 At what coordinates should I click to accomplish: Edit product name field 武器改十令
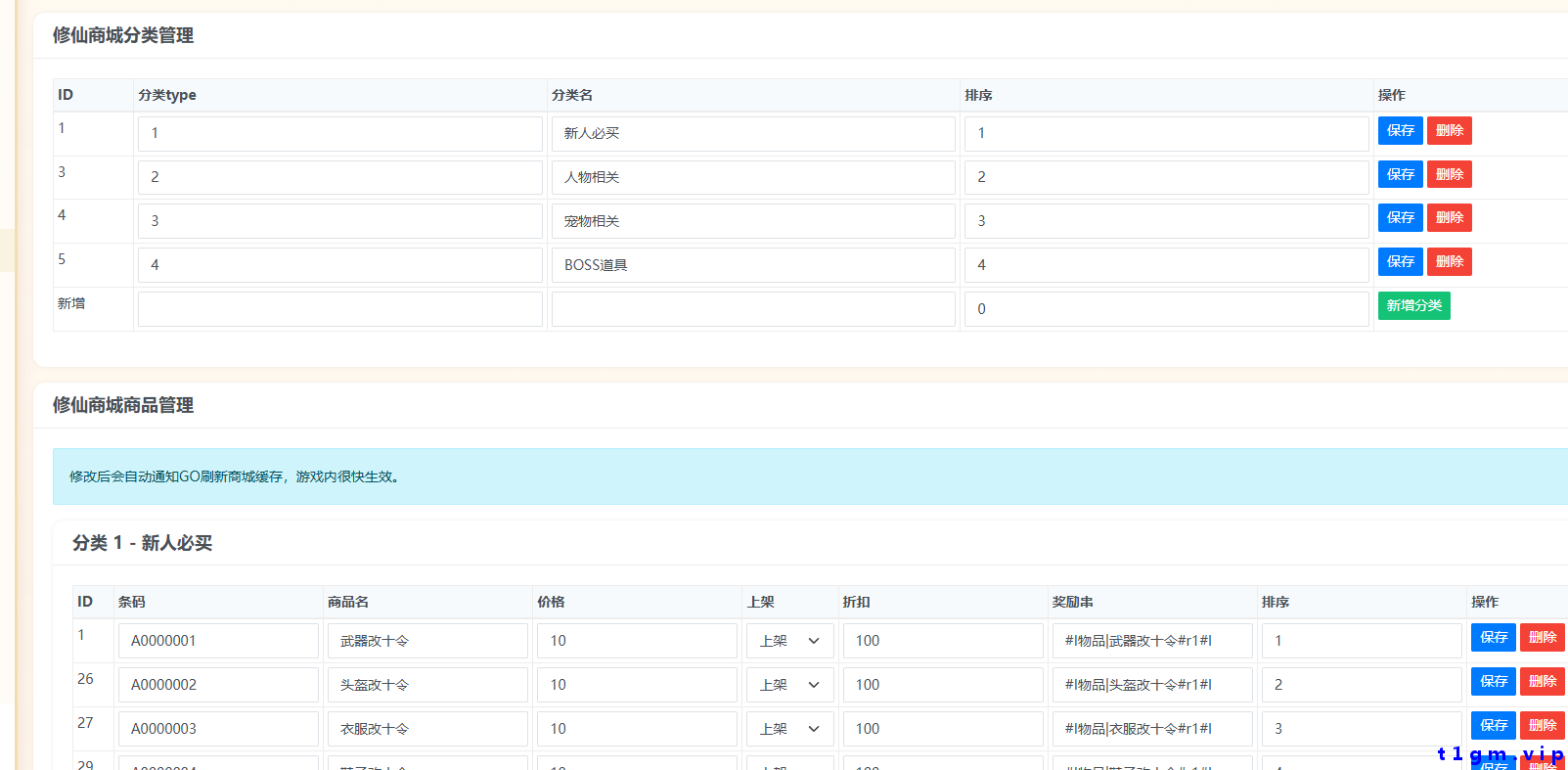427,641
